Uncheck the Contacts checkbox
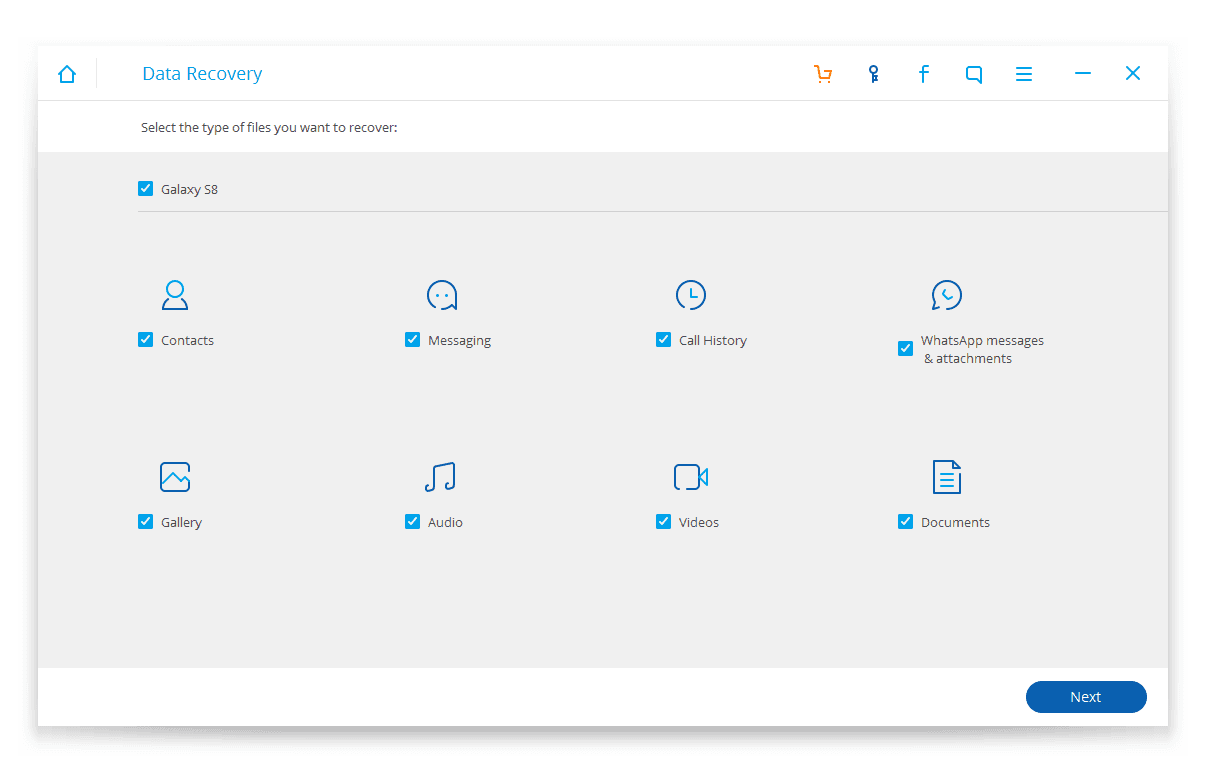The image size is (1206, 783). tap(146, 340)
